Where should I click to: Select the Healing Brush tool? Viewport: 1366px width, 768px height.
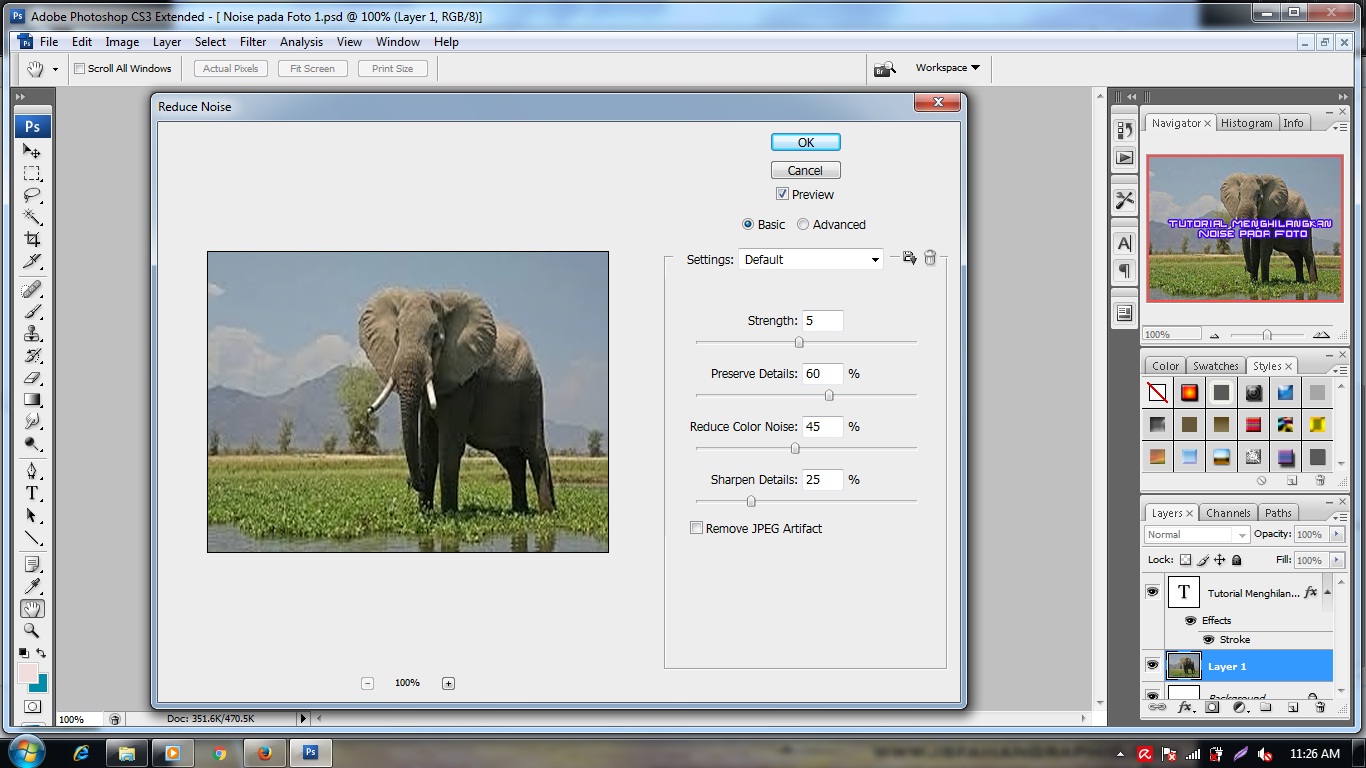(x=32, y=290)
